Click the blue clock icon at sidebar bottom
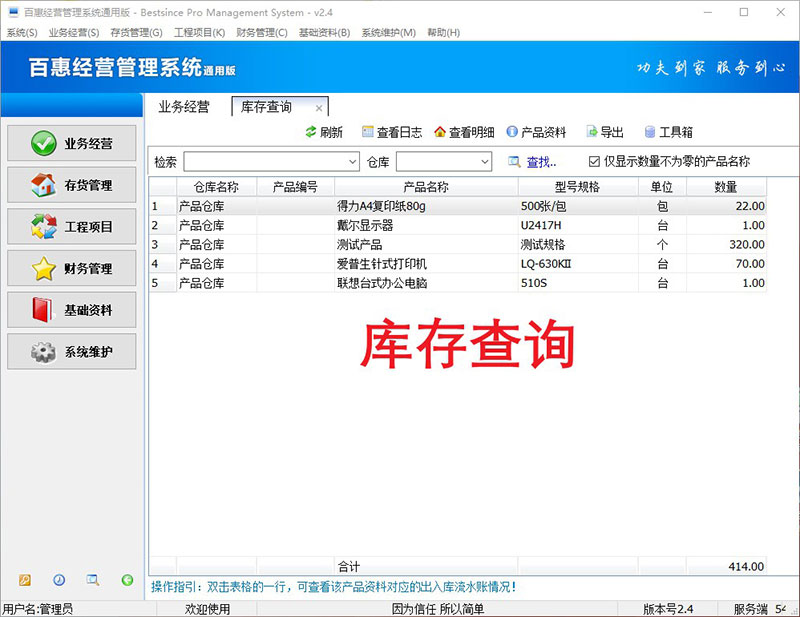This screenshot has width=800, height=617. (x=59, y=580)
